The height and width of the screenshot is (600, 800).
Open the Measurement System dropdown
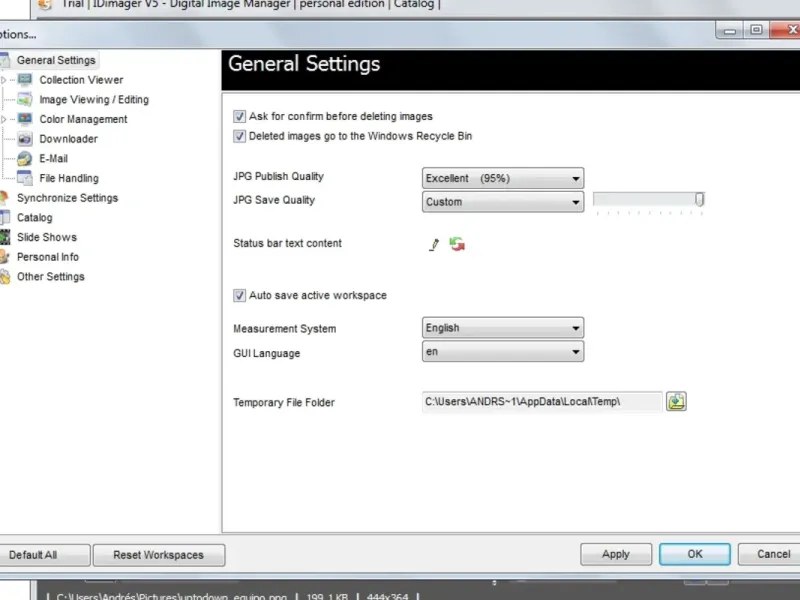[x=503, y=328]
